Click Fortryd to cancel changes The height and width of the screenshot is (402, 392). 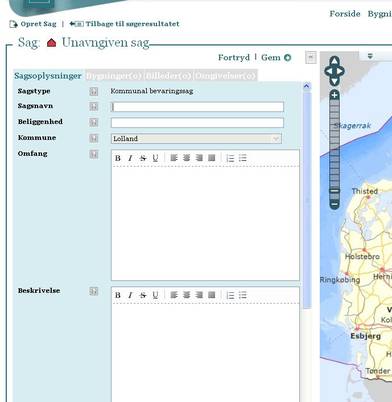pyautogui.click(x=234, y=58)
